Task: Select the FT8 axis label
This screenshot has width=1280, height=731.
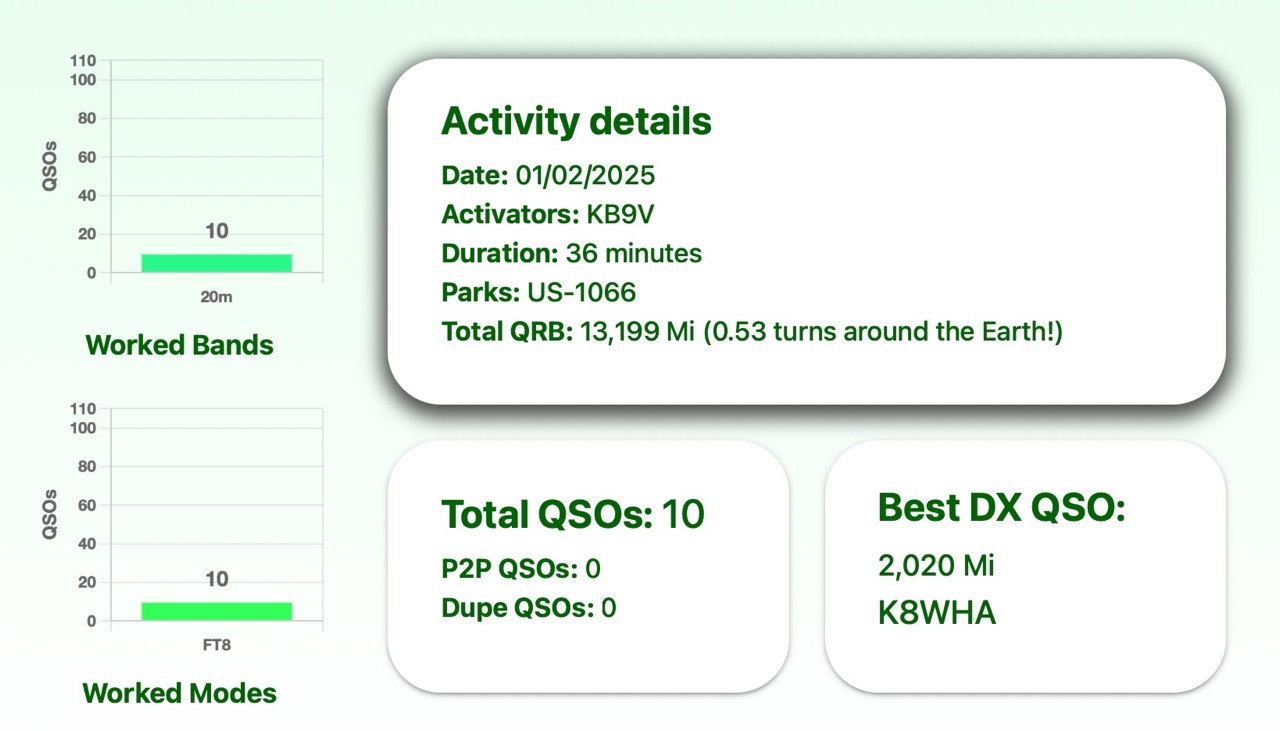Action: (x=216, y=645)
